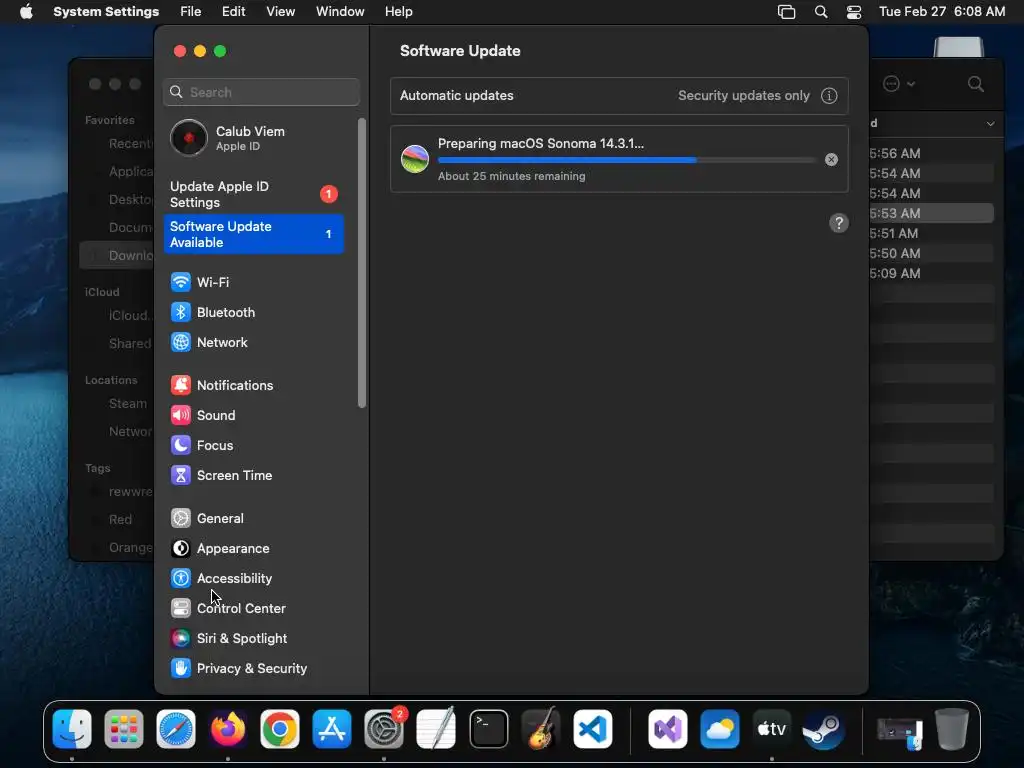The width and height of the screenshot is (1024, 768).
Task: Open Stage Manager menu bar icon
Action: [786, 12]
